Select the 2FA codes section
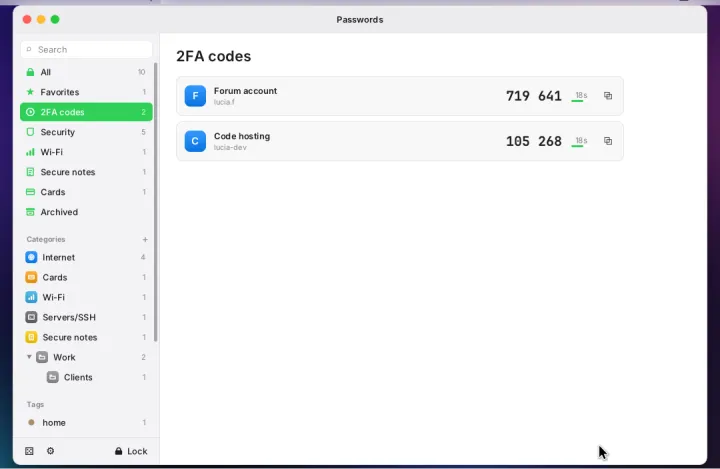This screenshot has height=469, width=720. (x=86, y=112)
